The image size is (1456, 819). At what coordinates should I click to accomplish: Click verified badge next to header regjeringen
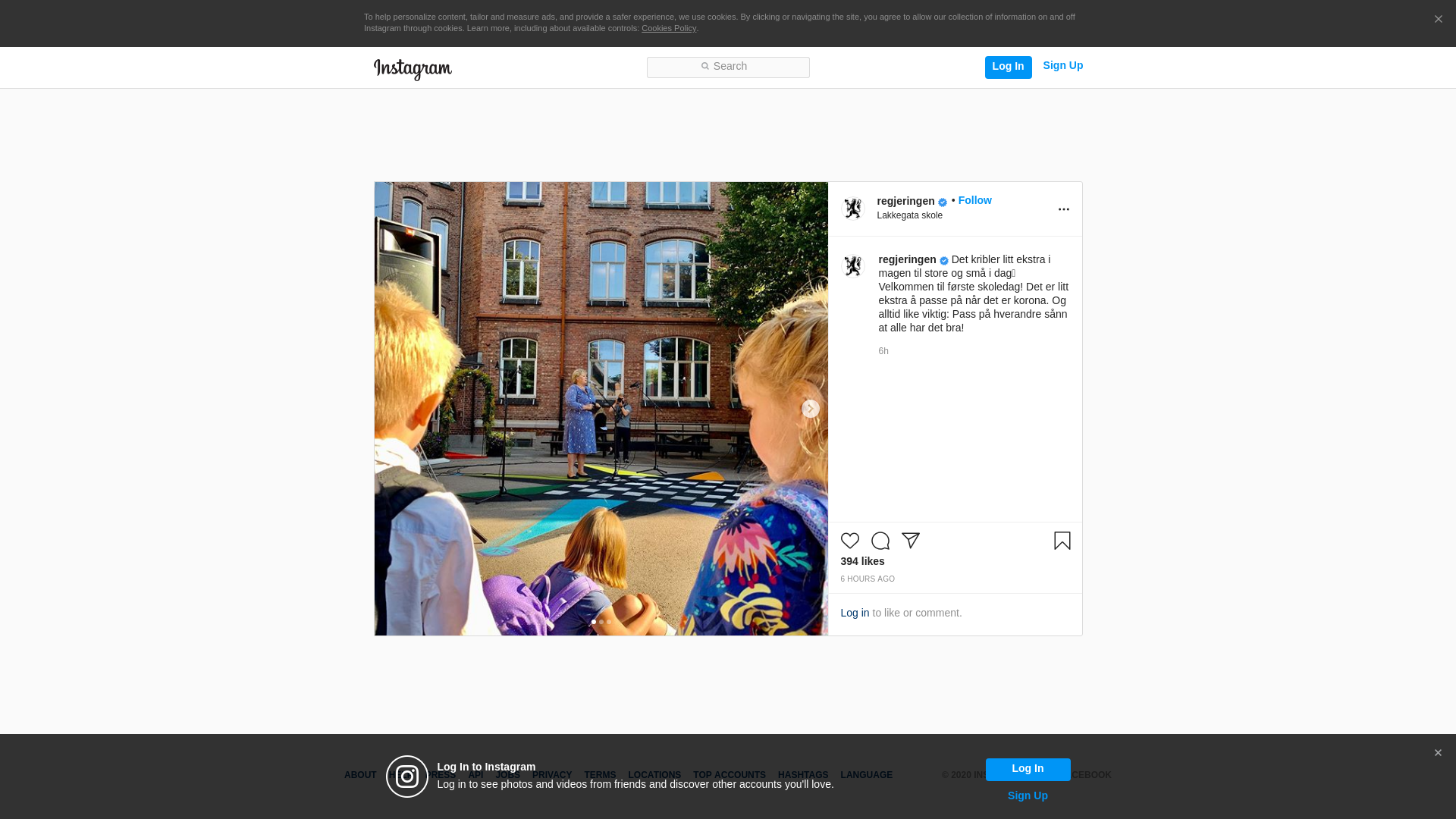943,202
